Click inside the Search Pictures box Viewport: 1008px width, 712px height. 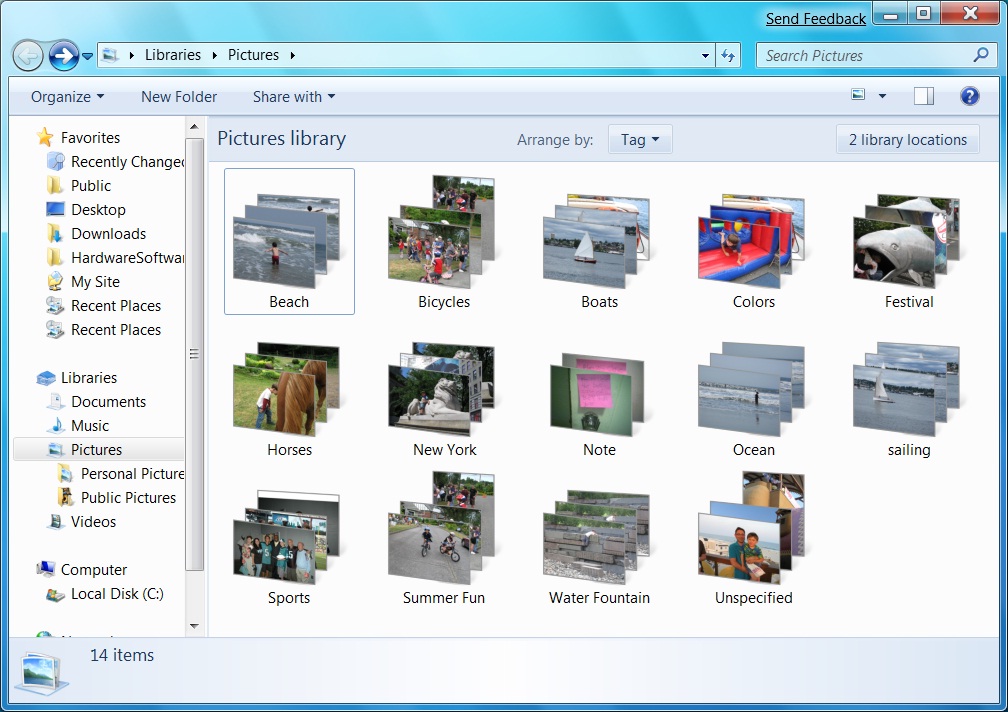point(860,55)
